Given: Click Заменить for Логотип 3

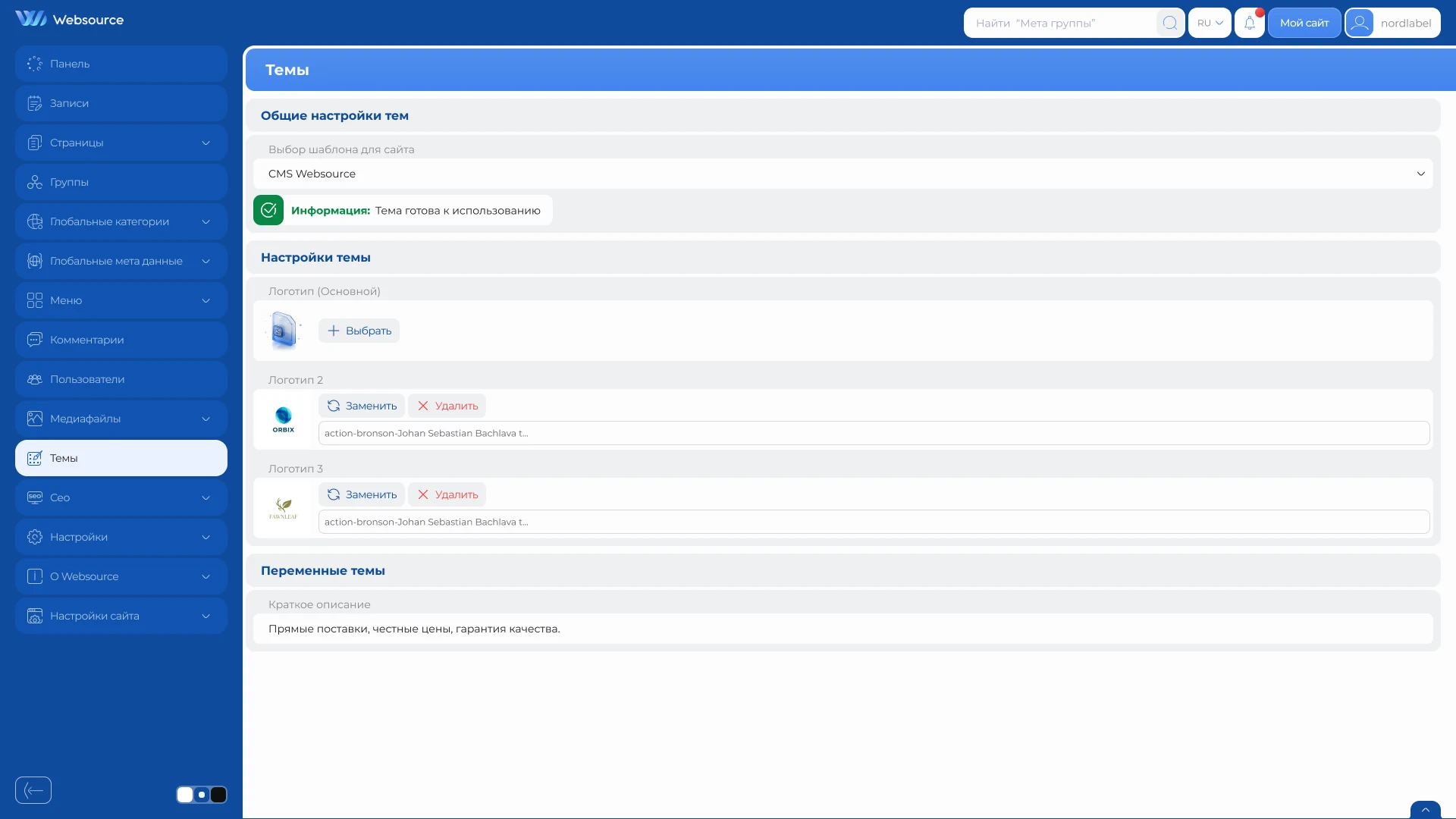Looking at the screenshot, I should tap(362, 494).
